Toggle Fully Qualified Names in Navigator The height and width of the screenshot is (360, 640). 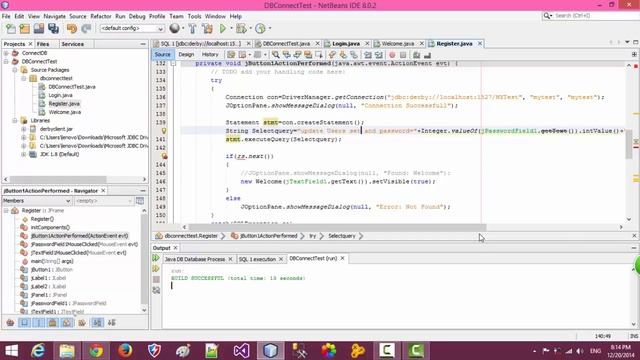(x=82, y=323)
